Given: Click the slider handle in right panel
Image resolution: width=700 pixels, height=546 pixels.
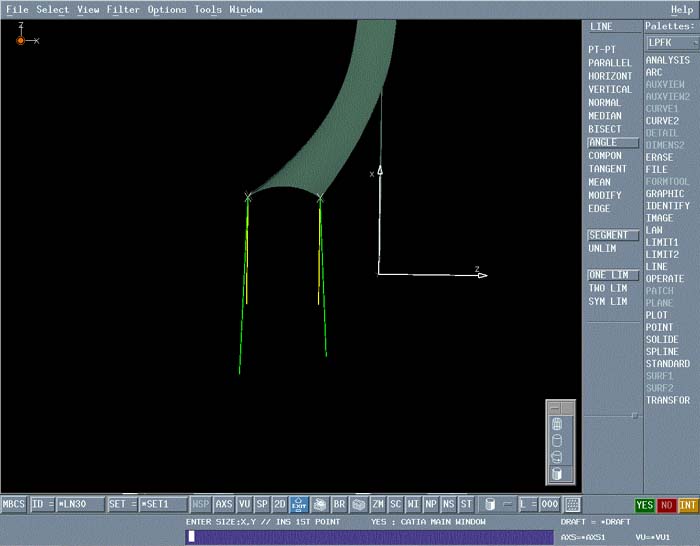Looking at the screenshot, I should pyautogui.click(x=633, y=414).
